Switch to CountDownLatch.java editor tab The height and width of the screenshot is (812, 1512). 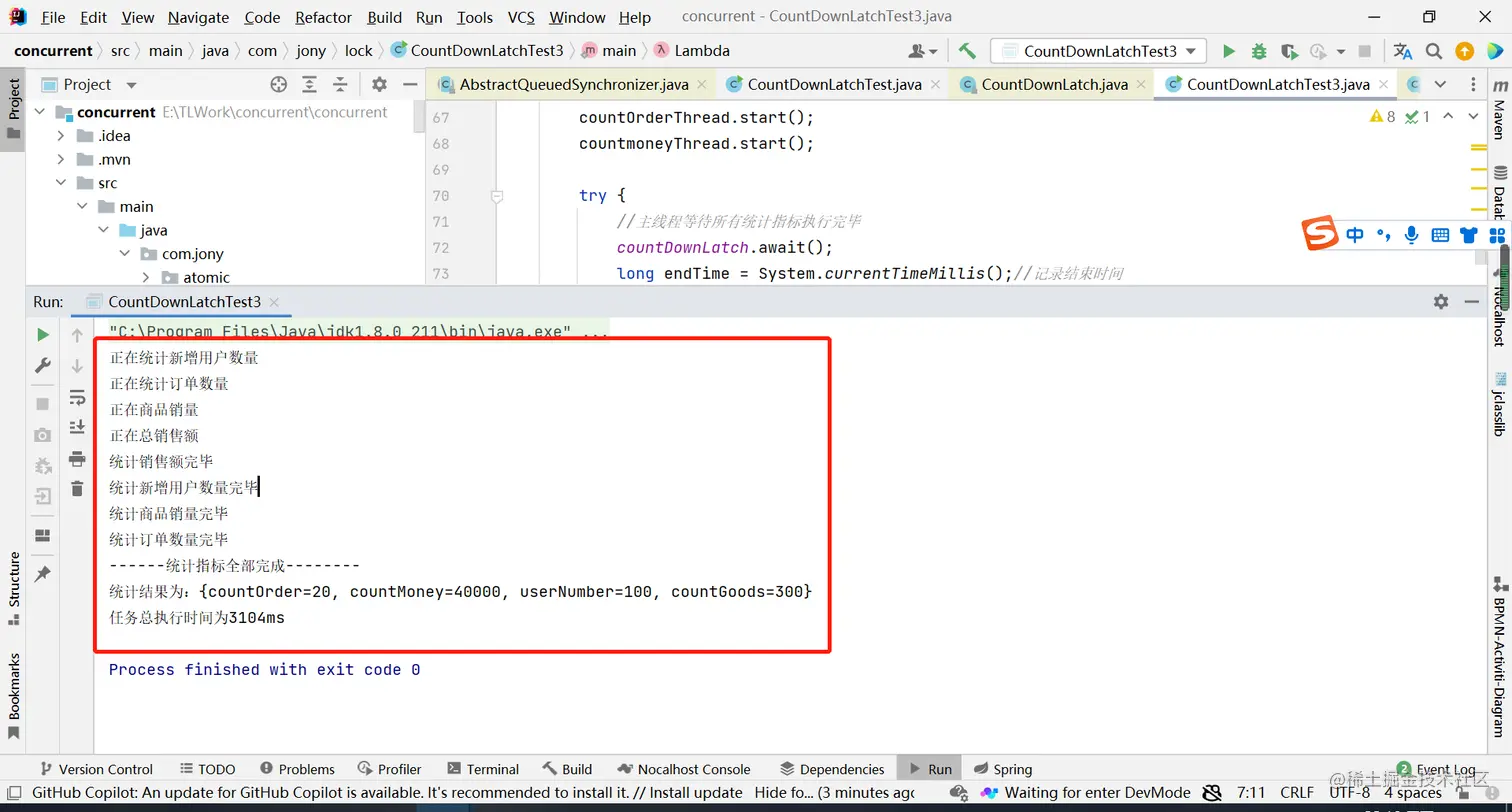[x=1054, y=85]
